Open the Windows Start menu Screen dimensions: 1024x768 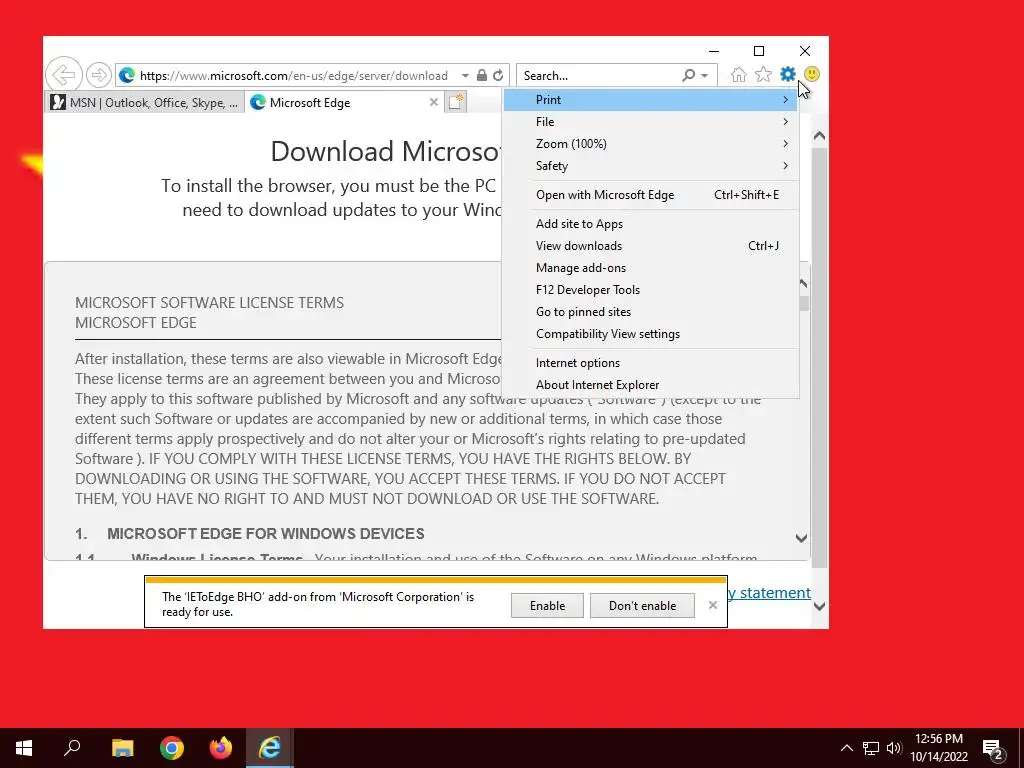(24, 748)
